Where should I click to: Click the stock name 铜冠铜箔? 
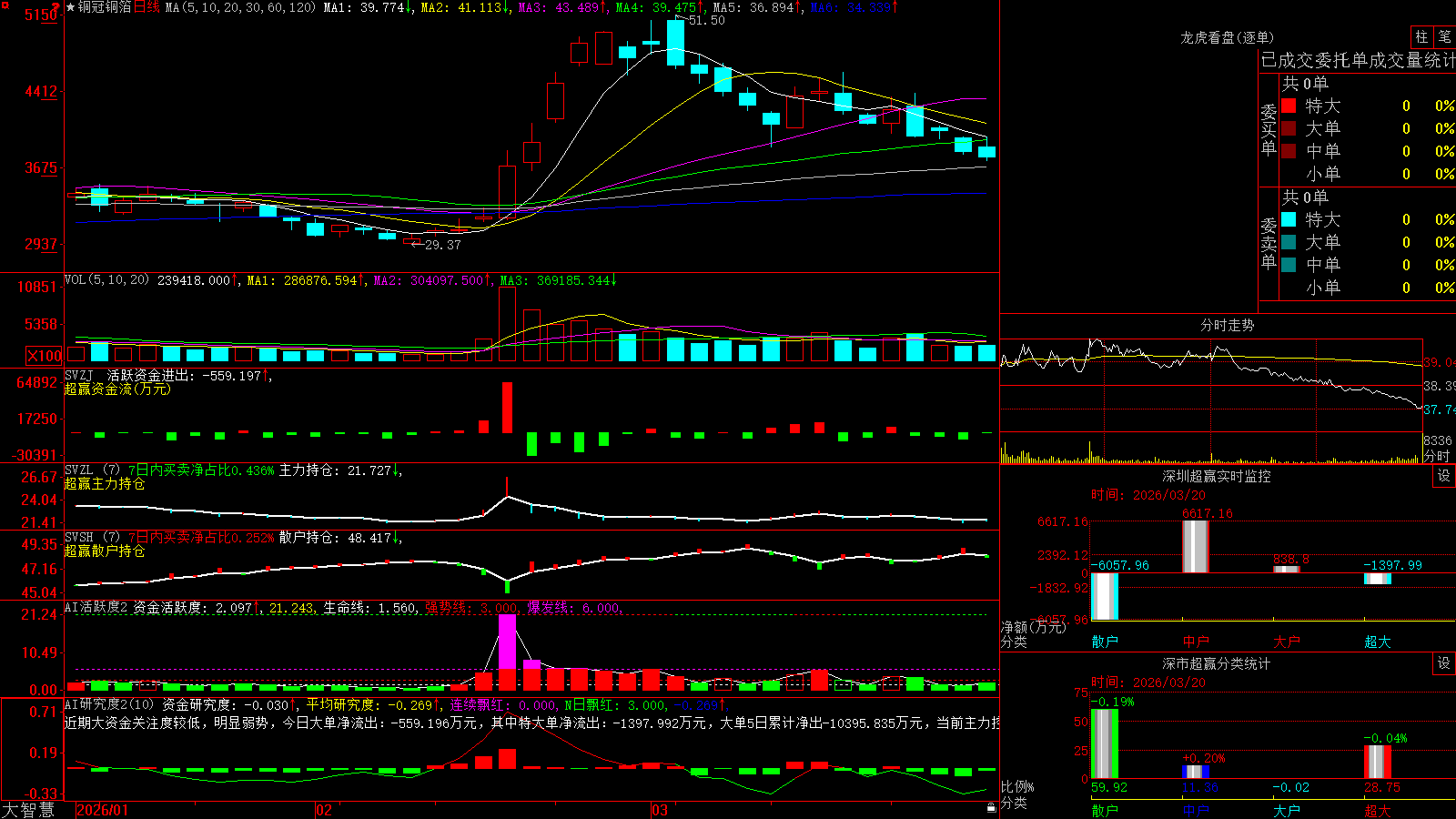click(x=105, y=7)
